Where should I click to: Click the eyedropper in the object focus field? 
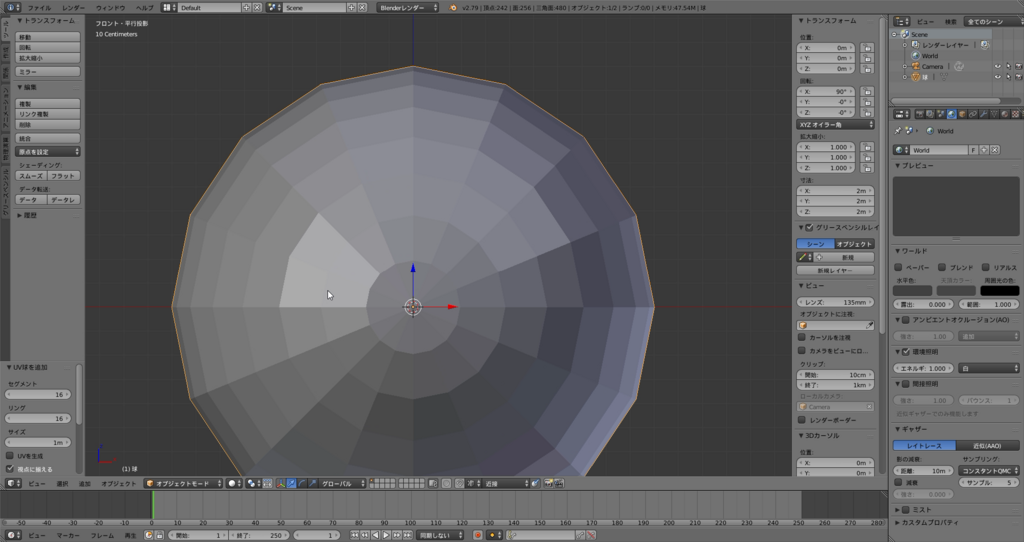[x=869, y=325]
